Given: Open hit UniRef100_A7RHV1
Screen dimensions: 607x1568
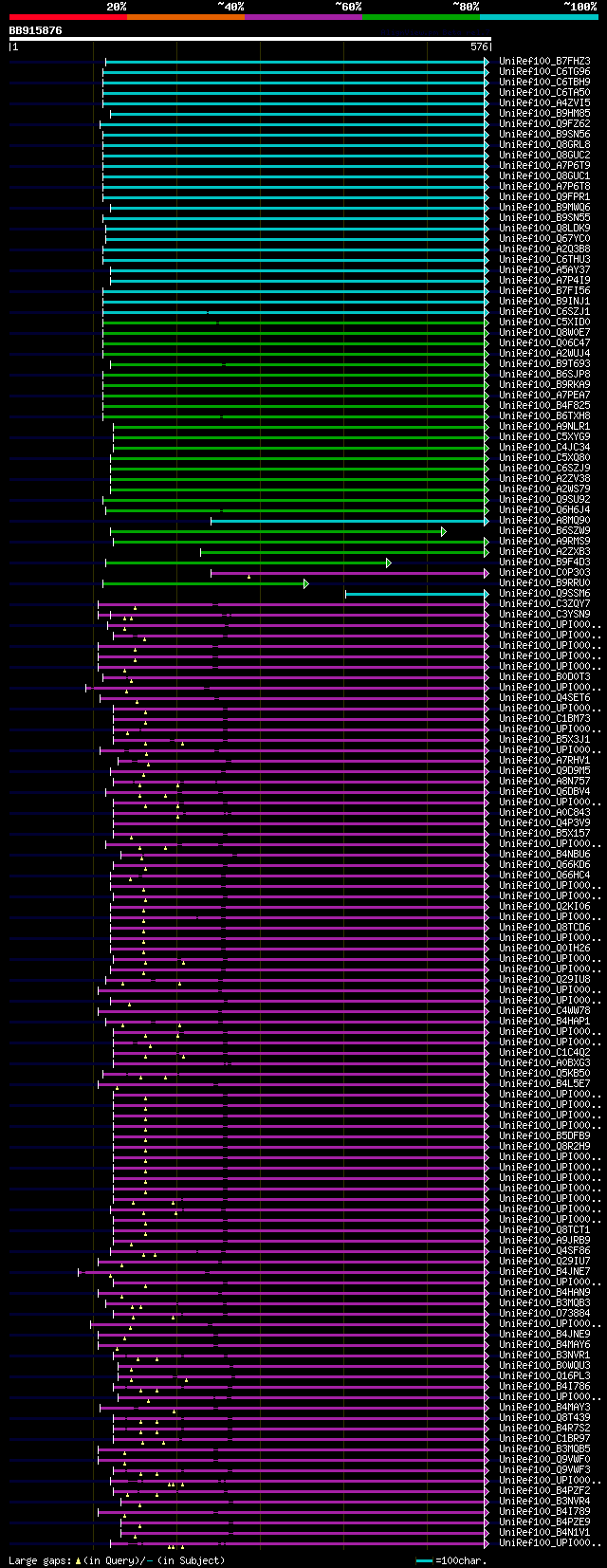Looking at the screenshot, I should tap(544, 760).
